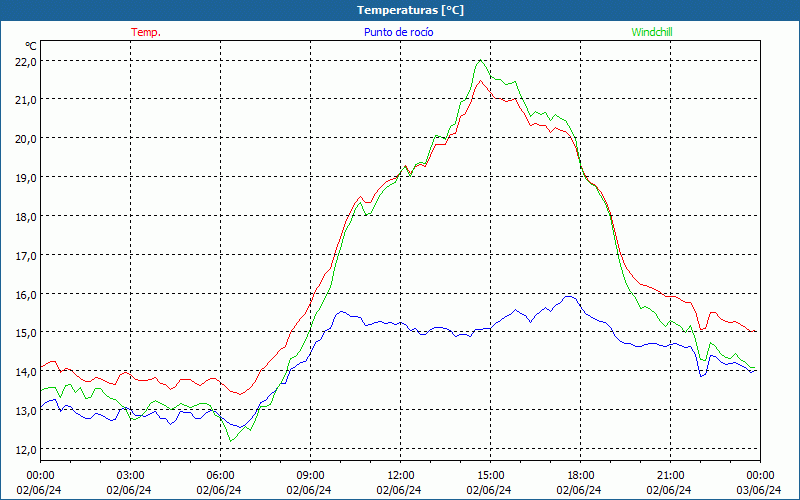Click the green windchill minimum after 06:00
Screen dimensions: 800x500
[231, 441]
